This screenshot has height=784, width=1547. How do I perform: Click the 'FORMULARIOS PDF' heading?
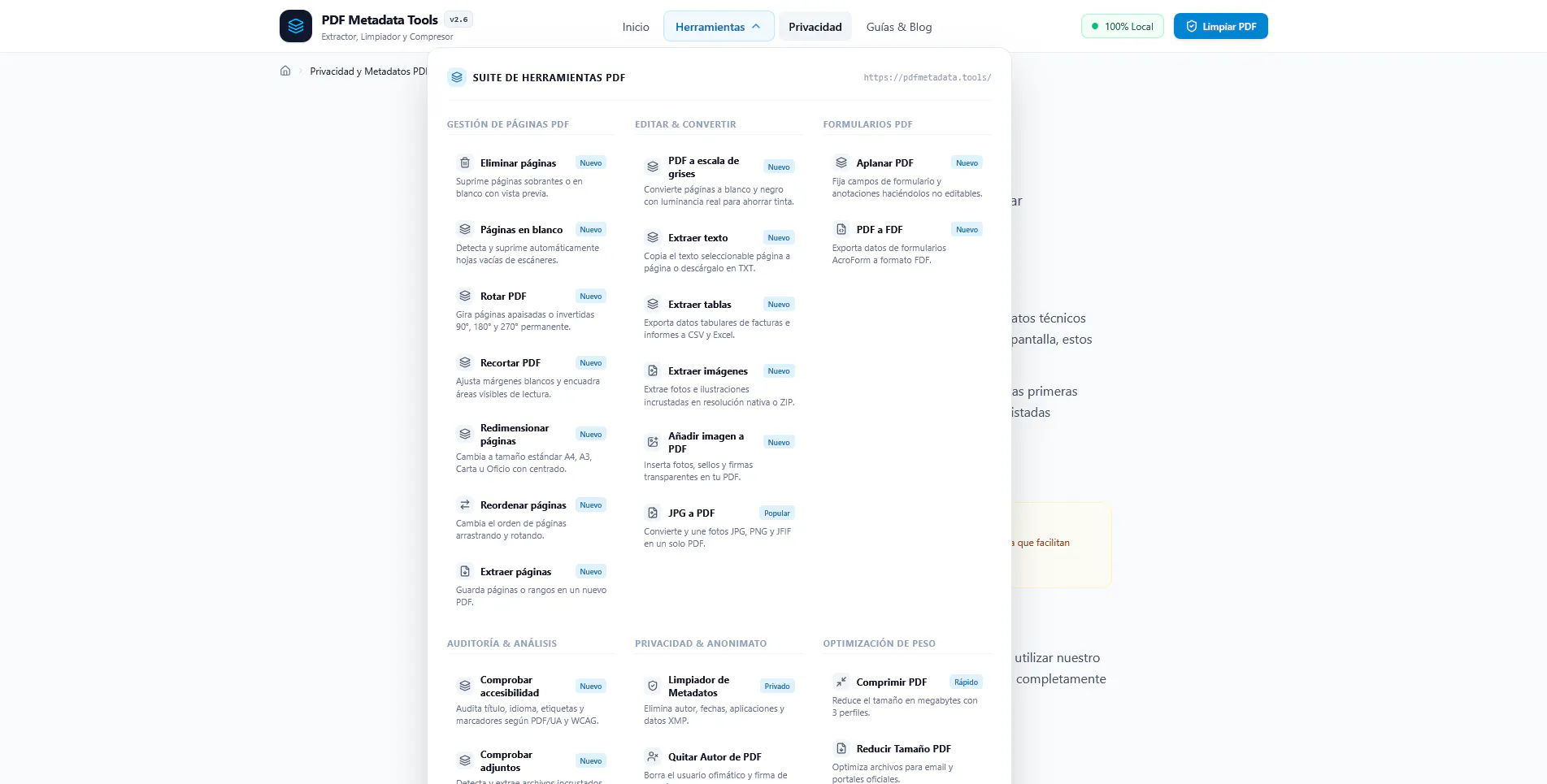point(867,124)
